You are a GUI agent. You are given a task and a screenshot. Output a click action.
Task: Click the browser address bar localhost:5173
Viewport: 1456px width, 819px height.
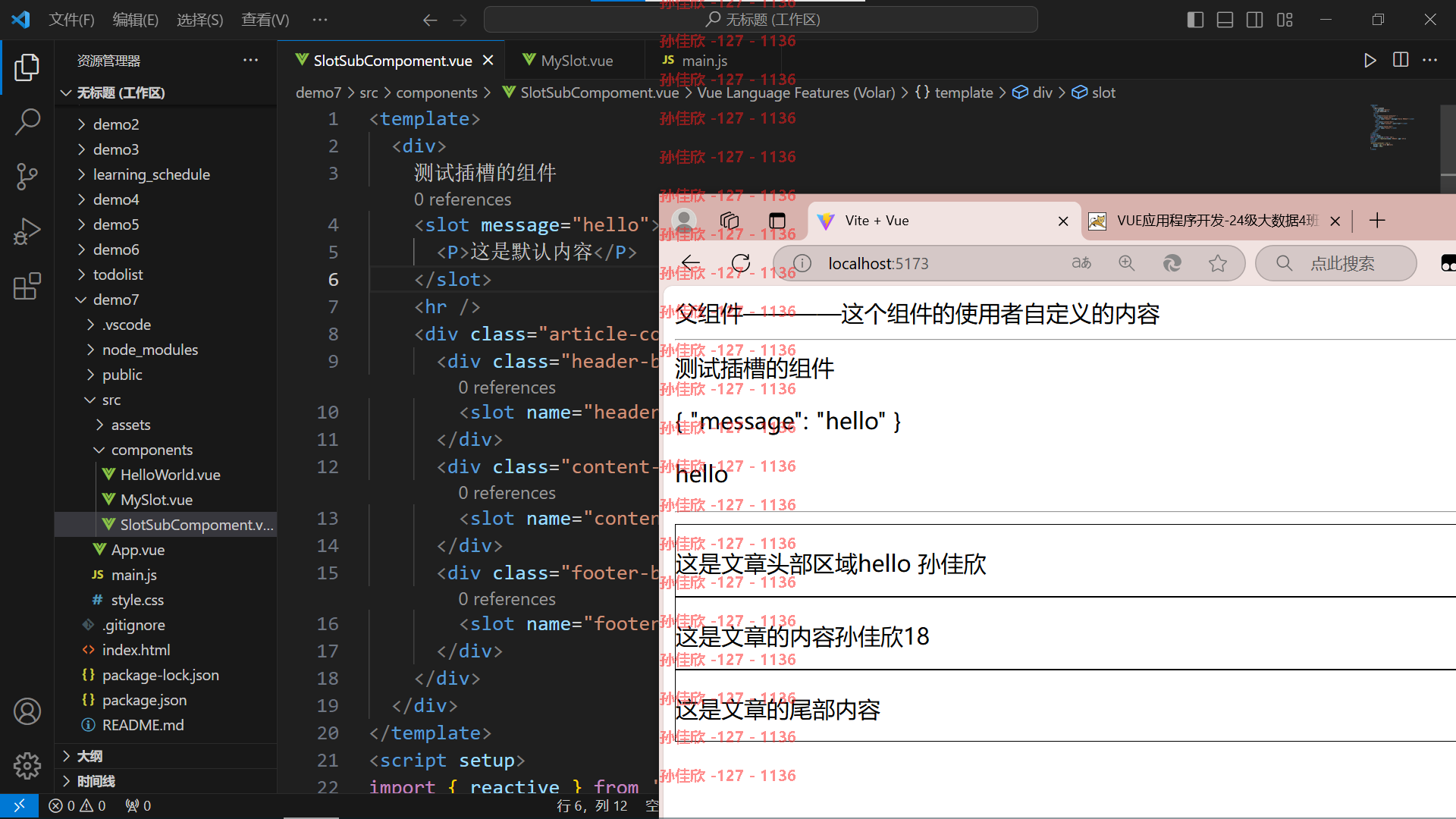[878, 263]
